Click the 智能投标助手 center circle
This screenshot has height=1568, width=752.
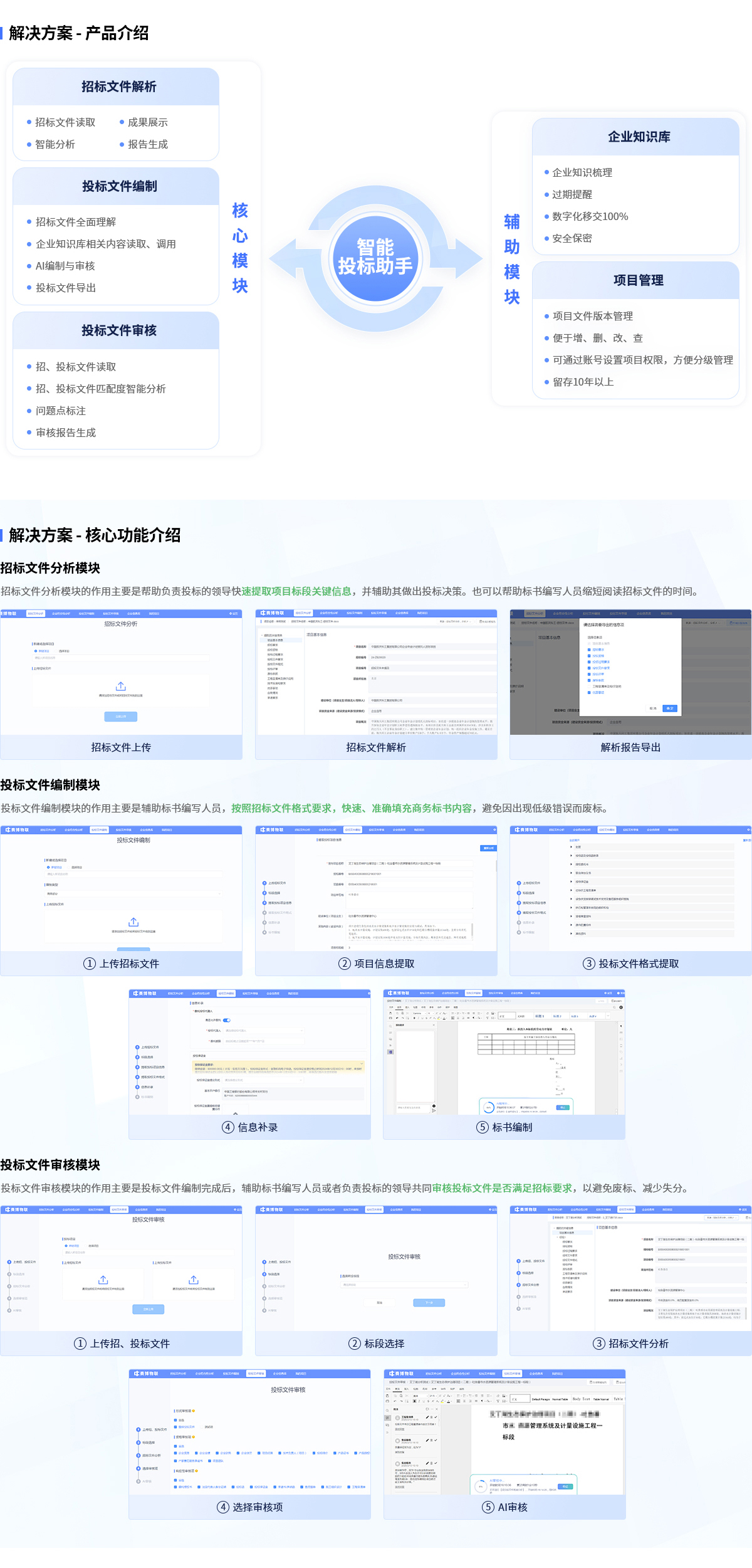pyautogui.click(x=375, y=257)
